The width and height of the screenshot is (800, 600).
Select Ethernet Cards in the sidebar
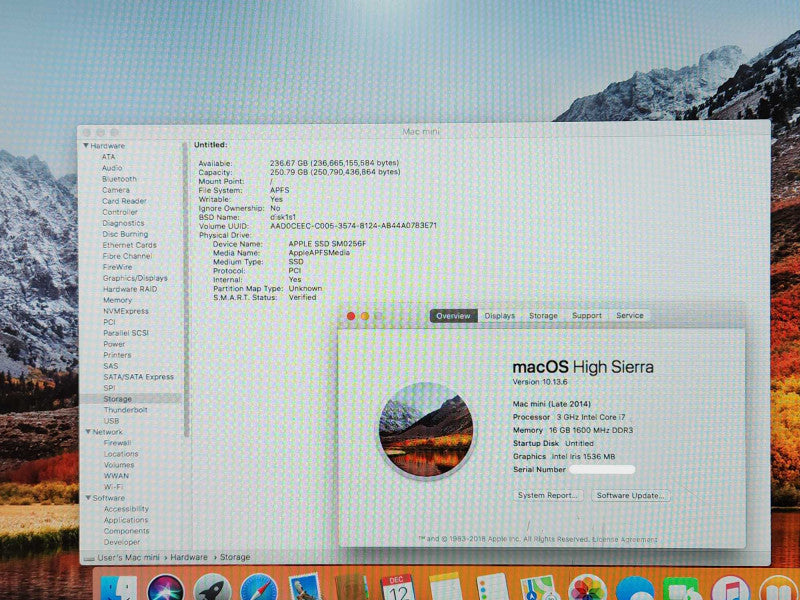coord(130,245)
